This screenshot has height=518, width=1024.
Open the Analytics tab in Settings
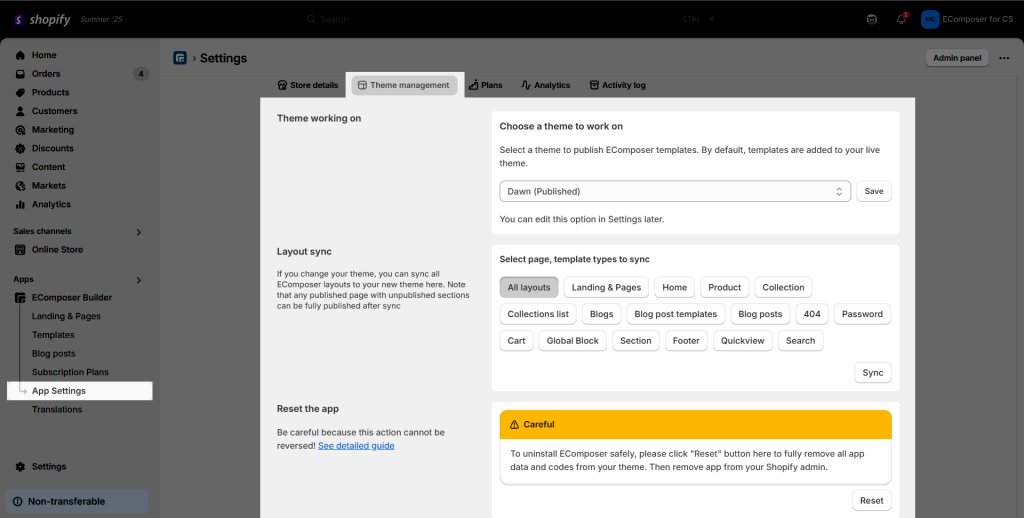pos(546,86)
